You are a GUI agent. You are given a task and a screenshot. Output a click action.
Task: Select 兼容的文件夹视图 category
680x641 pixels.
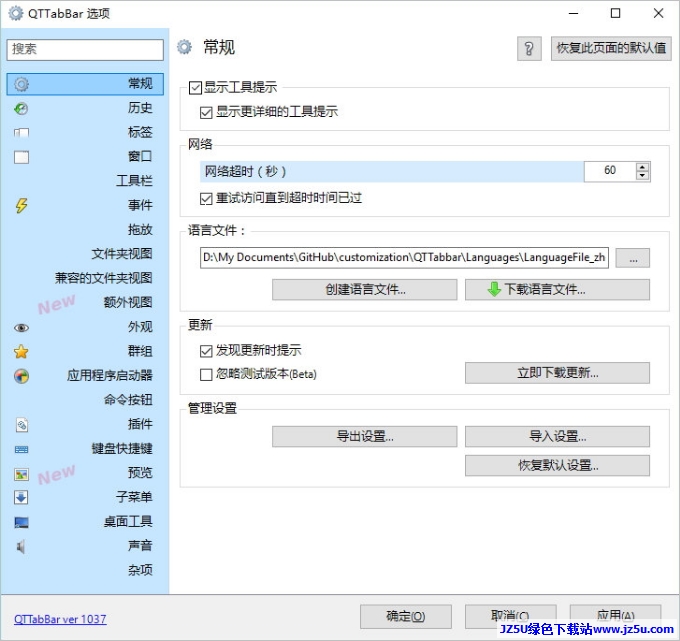click(x=104, y=278)
